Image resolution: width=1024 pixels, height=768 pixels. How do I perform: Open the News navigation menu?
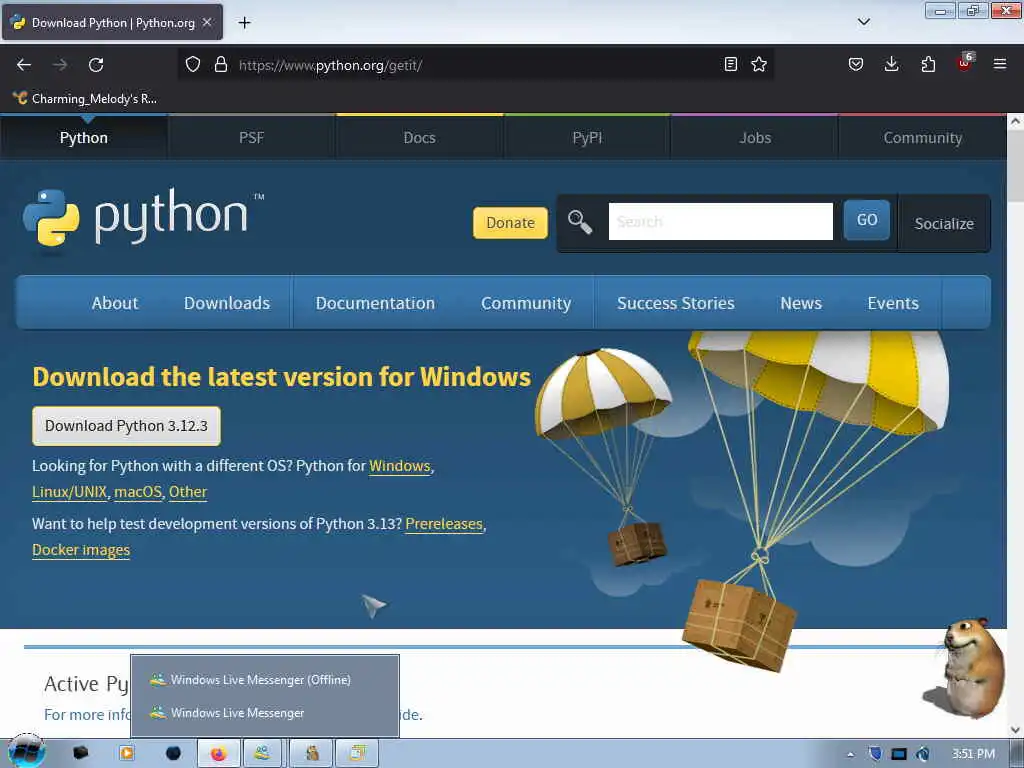(x=801, y=303)
